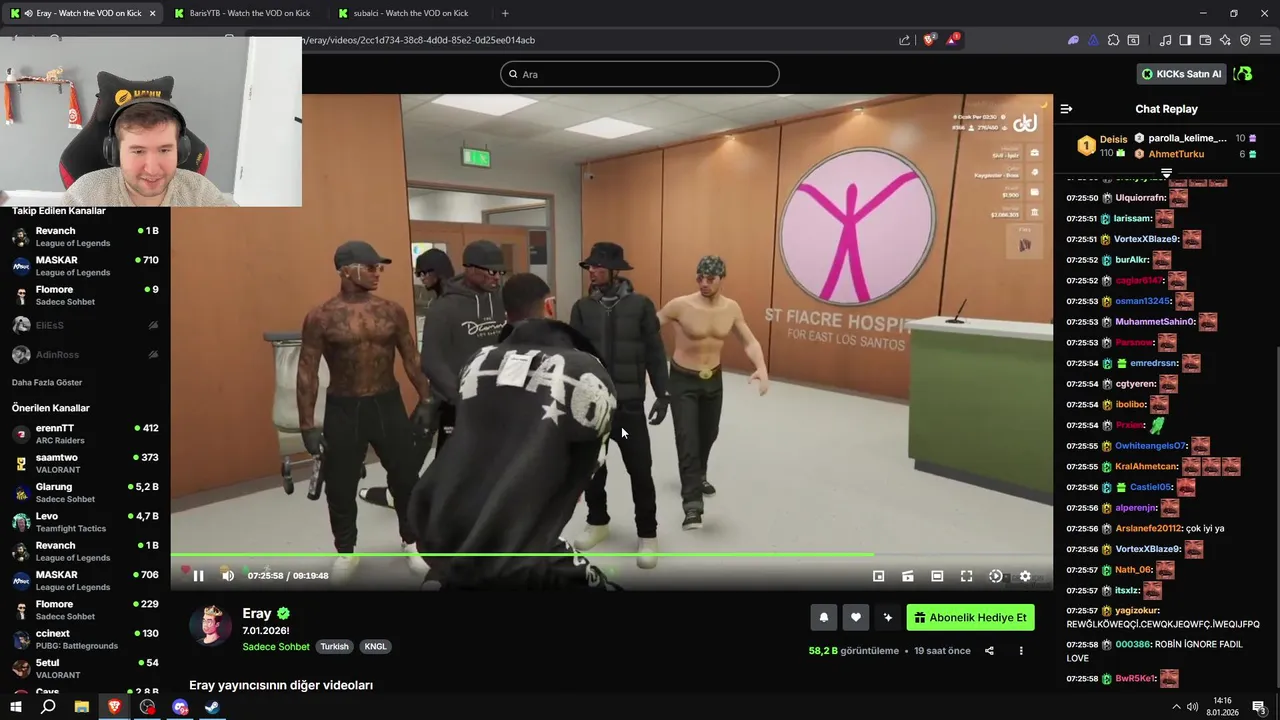This screenshot has width=1280, height=720.
Task: Click username Arslanefe20112 in chat
Action: click(x=1149, y=528)
